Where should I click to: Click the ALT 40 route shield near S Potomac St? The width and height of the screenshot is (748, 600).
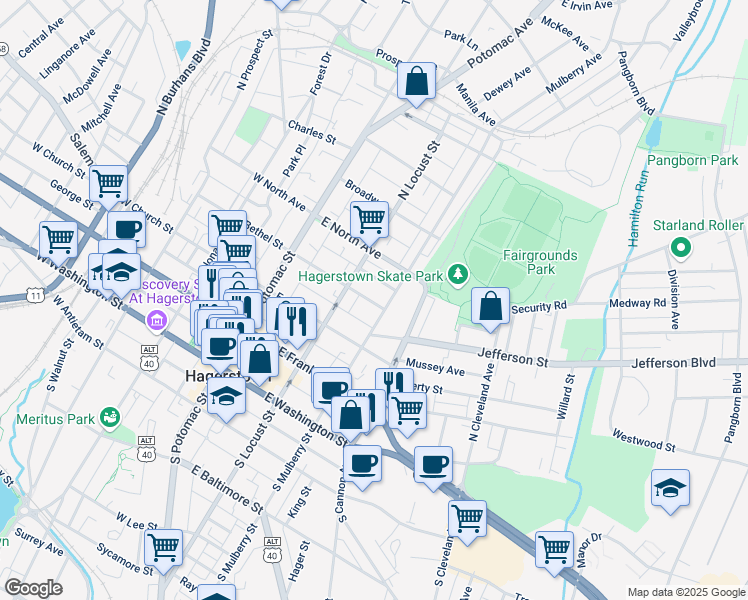[x=147, y=450]
